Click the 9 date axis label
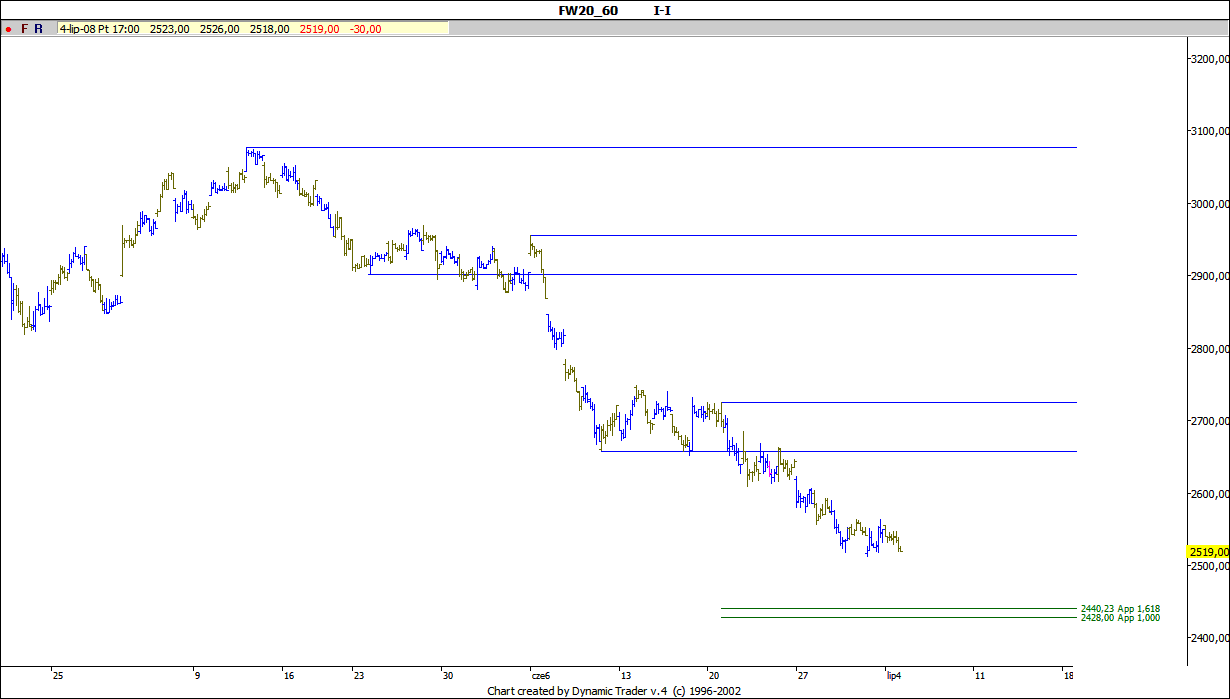 197,675
